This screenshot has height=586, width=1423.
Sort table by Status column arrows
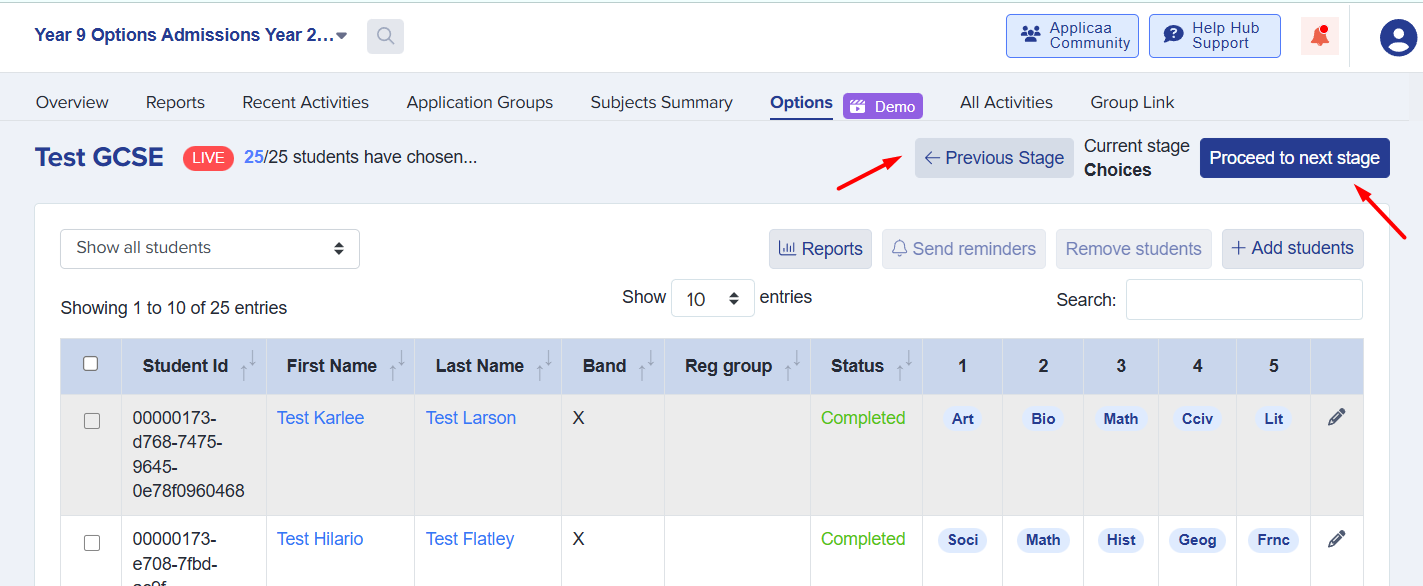point(903,366)
